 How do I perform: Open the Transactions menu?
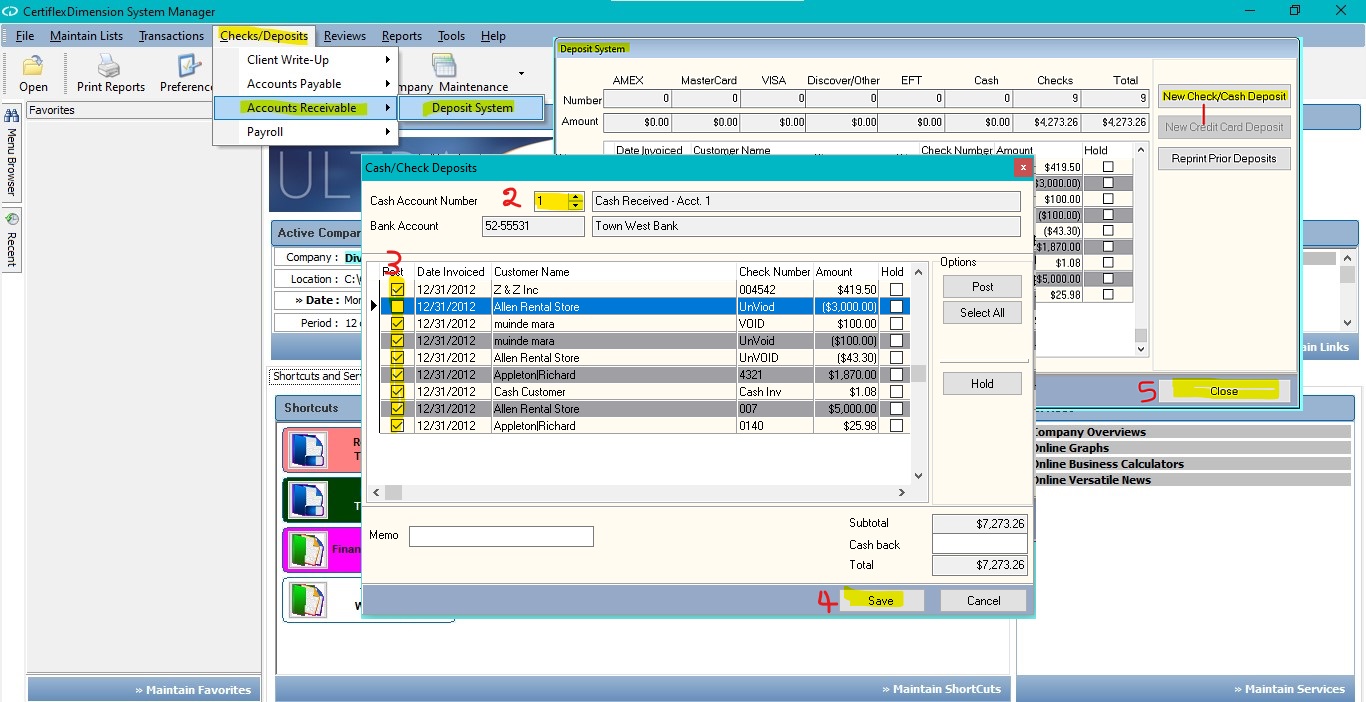(x=171, y=36)
